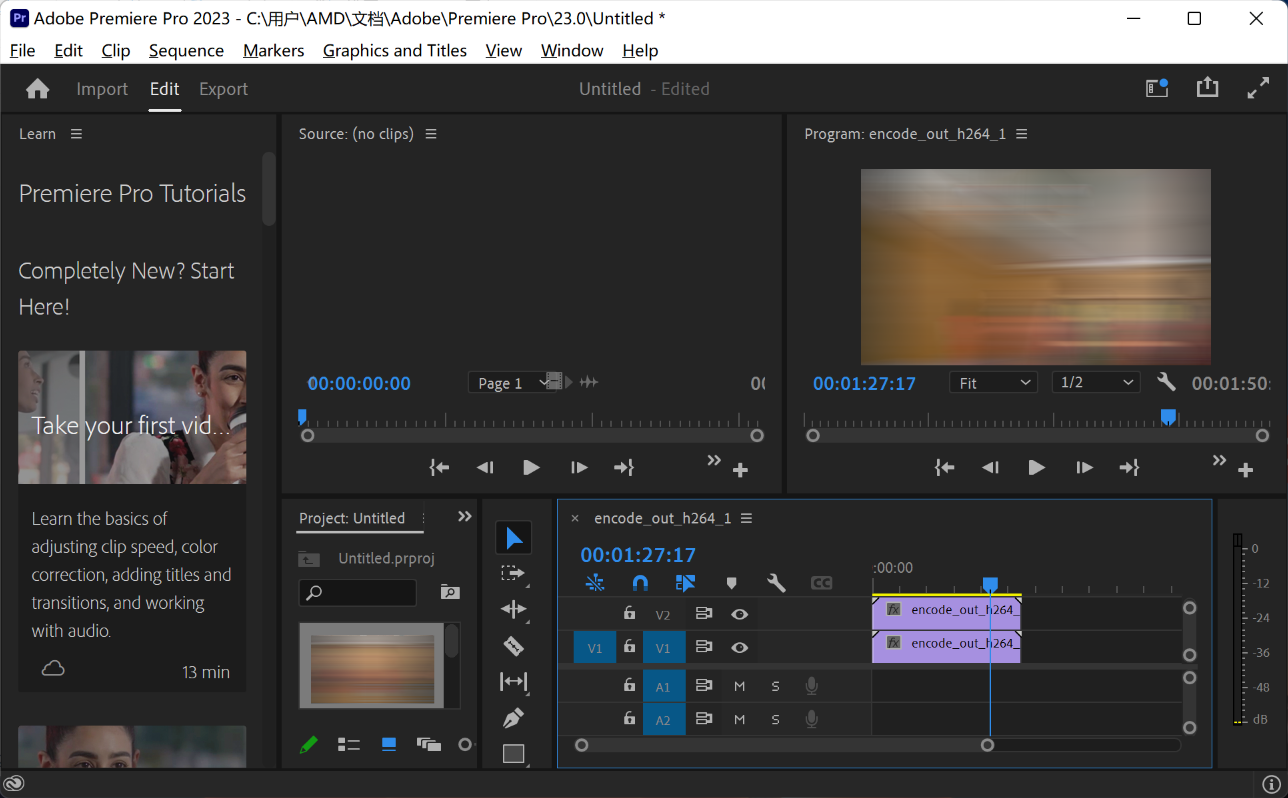Select the Track Select Forward tool
This screenshot has height=798, width=1288.
tap(513, 574)
